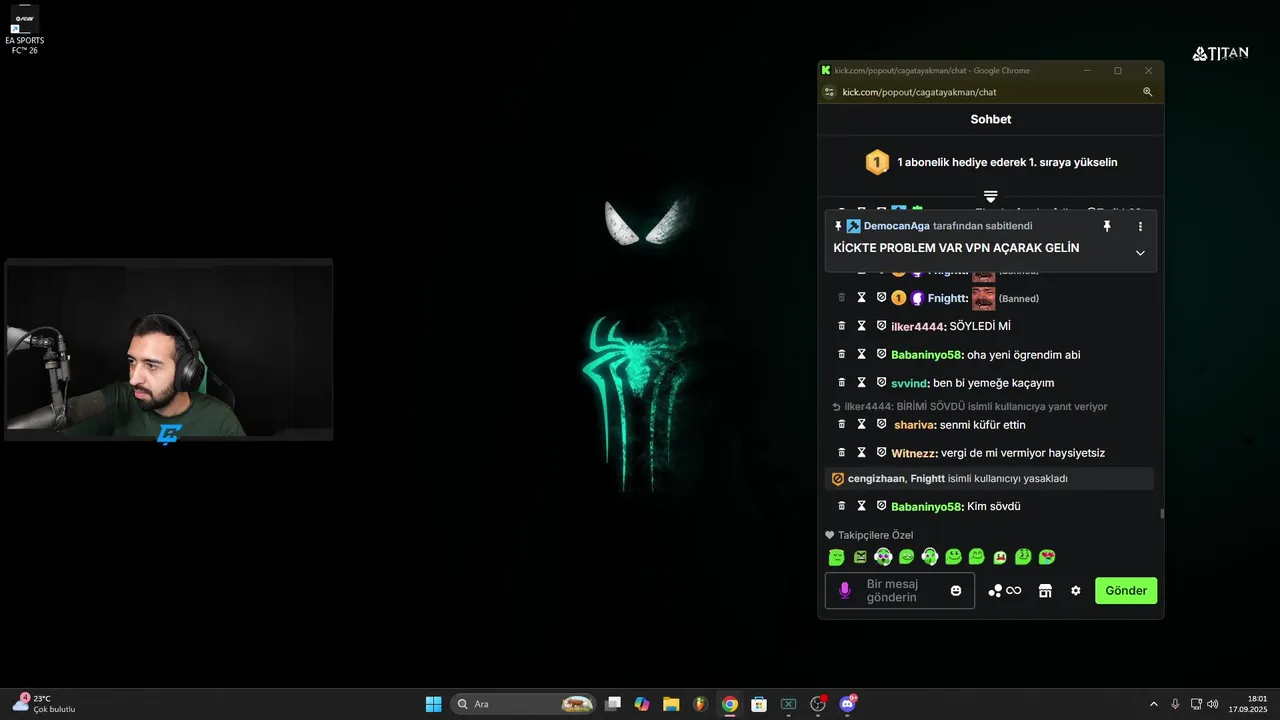Screen dimensions: 1280x720
Task: Open the Windows Start menu
Action: (433, 704)
